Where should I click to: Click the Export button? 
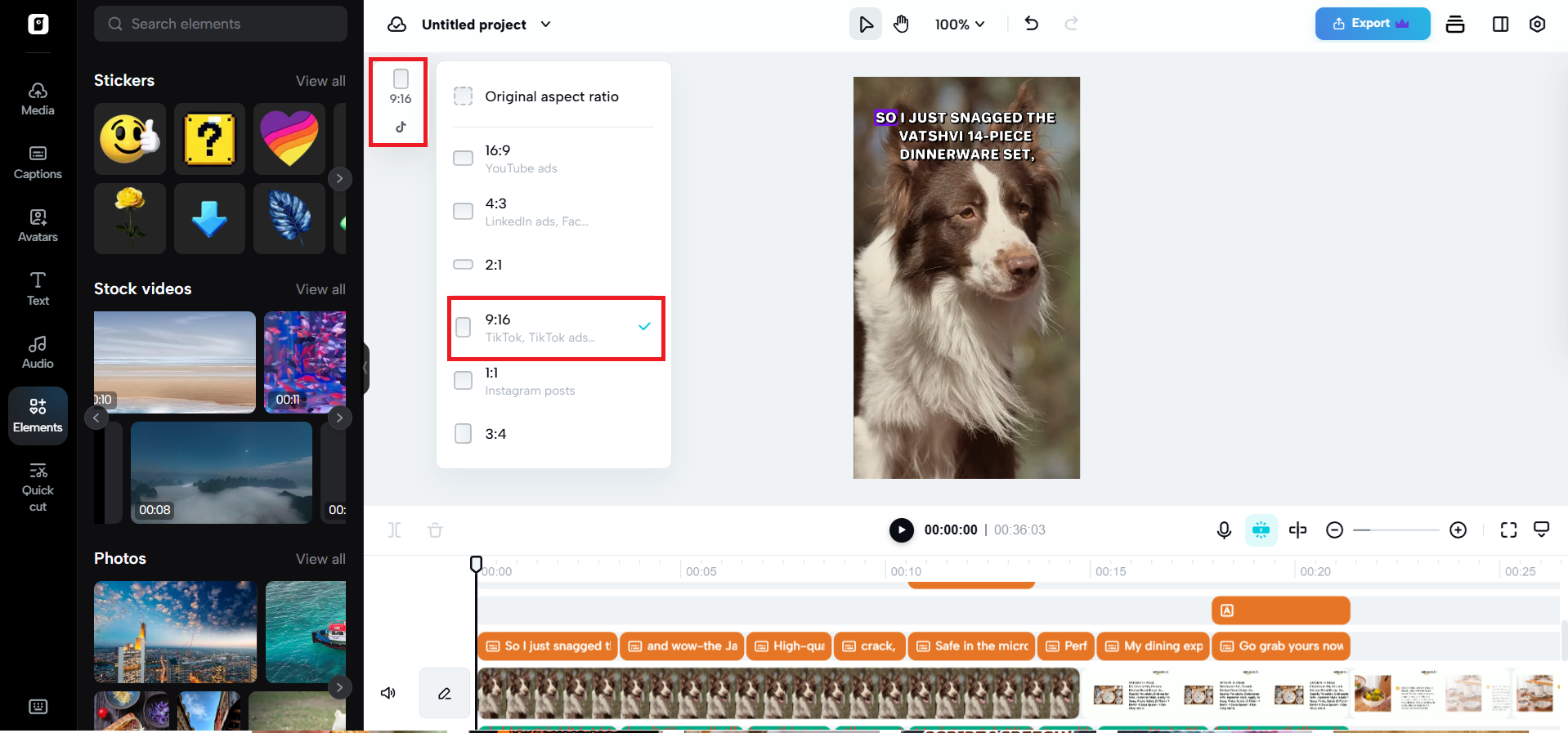1372,24
